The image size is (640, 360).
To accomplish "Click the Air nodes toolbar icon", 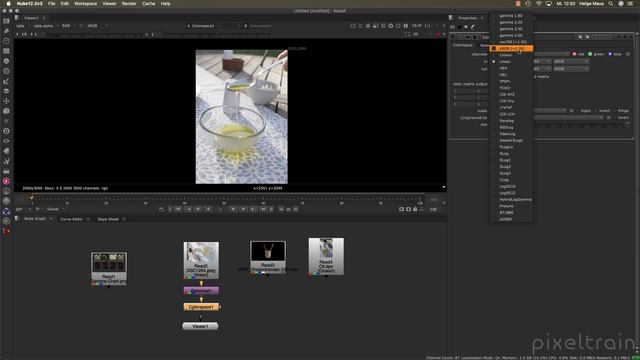I will click(x=6, y=201).
